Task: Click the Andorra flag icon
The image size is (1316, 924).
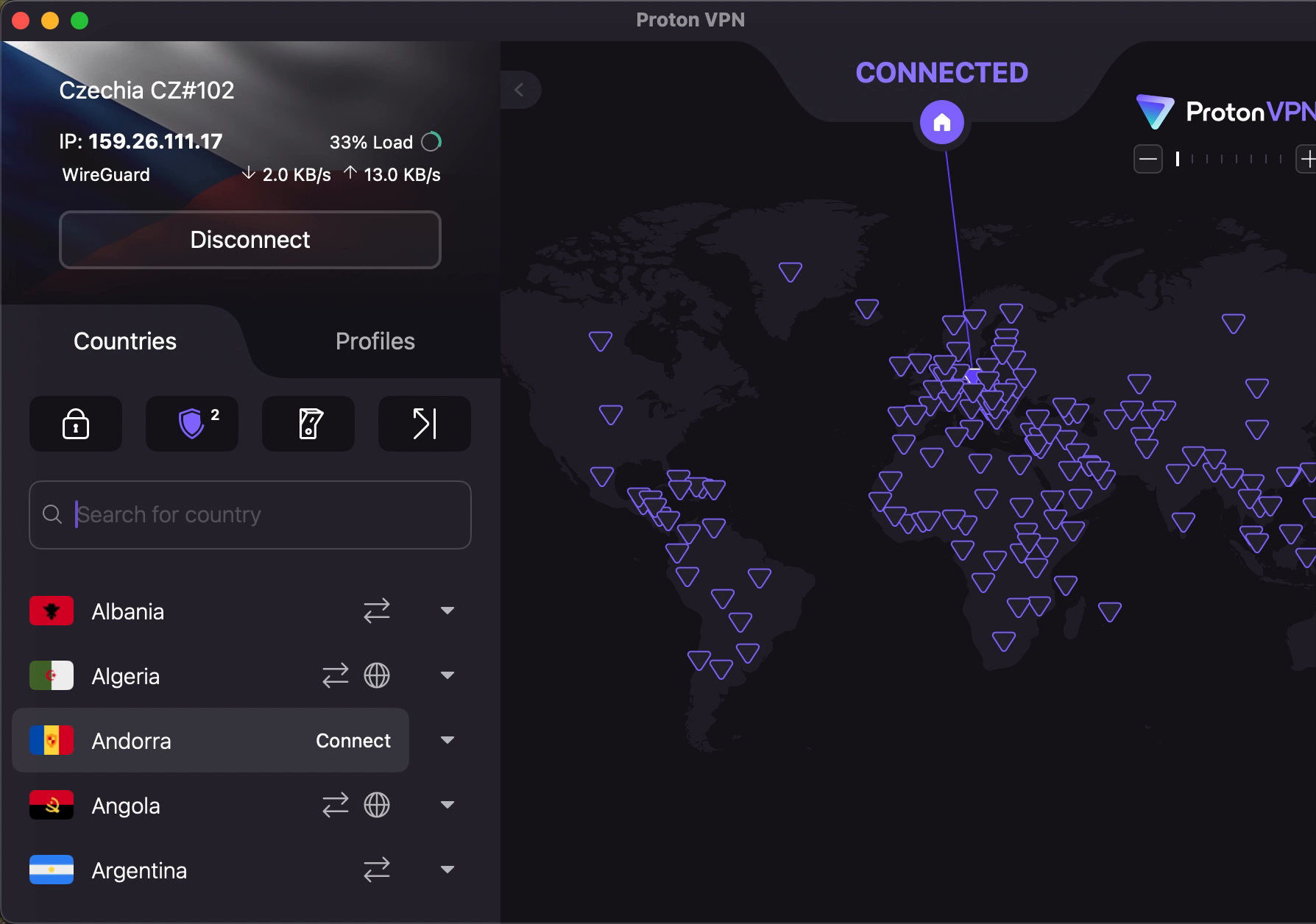Action: (52, 740)
